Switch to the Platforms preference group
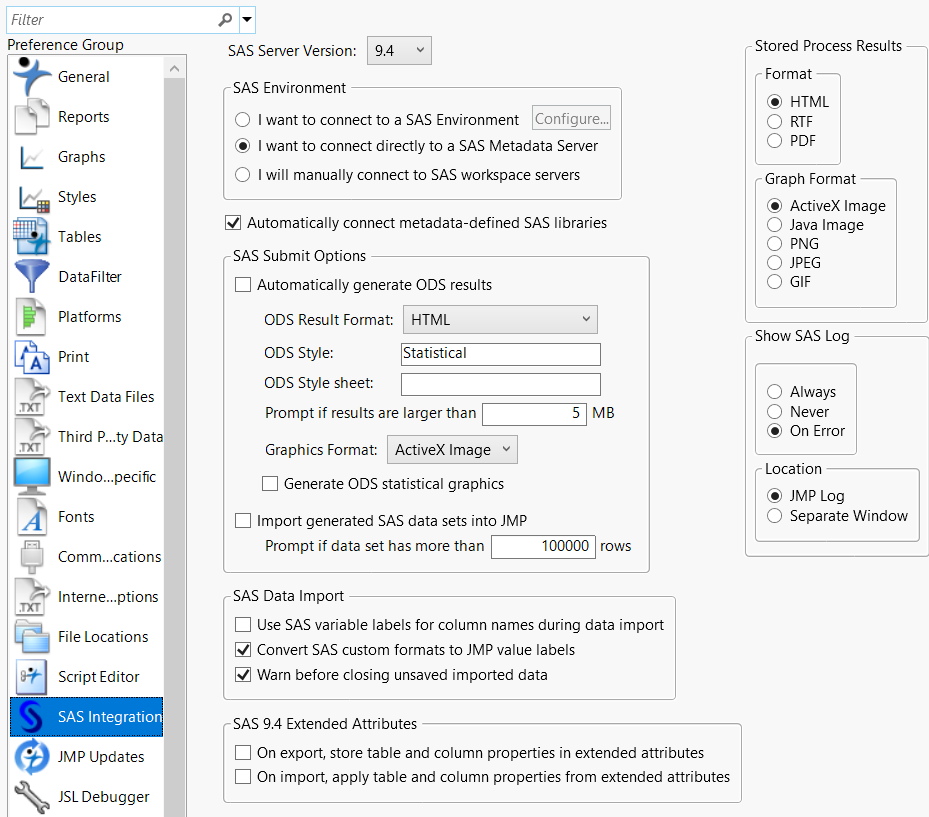 (x=89, y=317)
